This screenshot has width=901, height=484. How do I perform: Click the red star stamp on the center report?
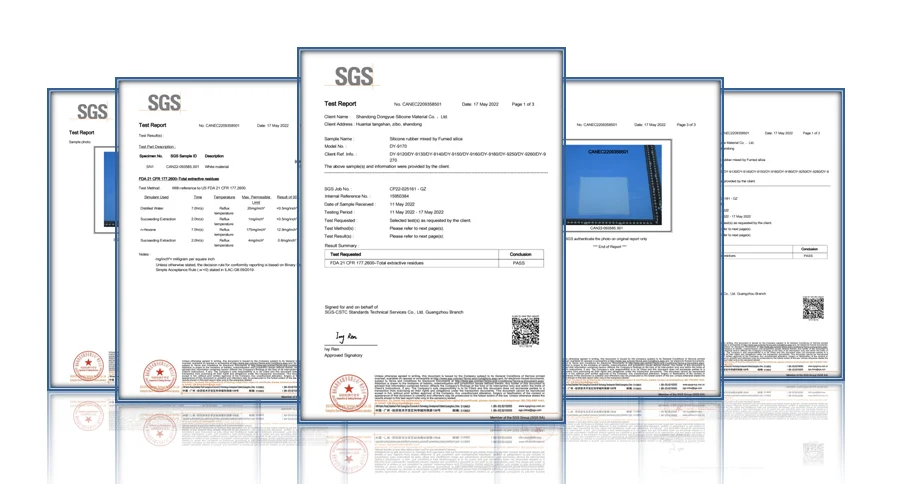pyautogui.click(x=348, y=393)
